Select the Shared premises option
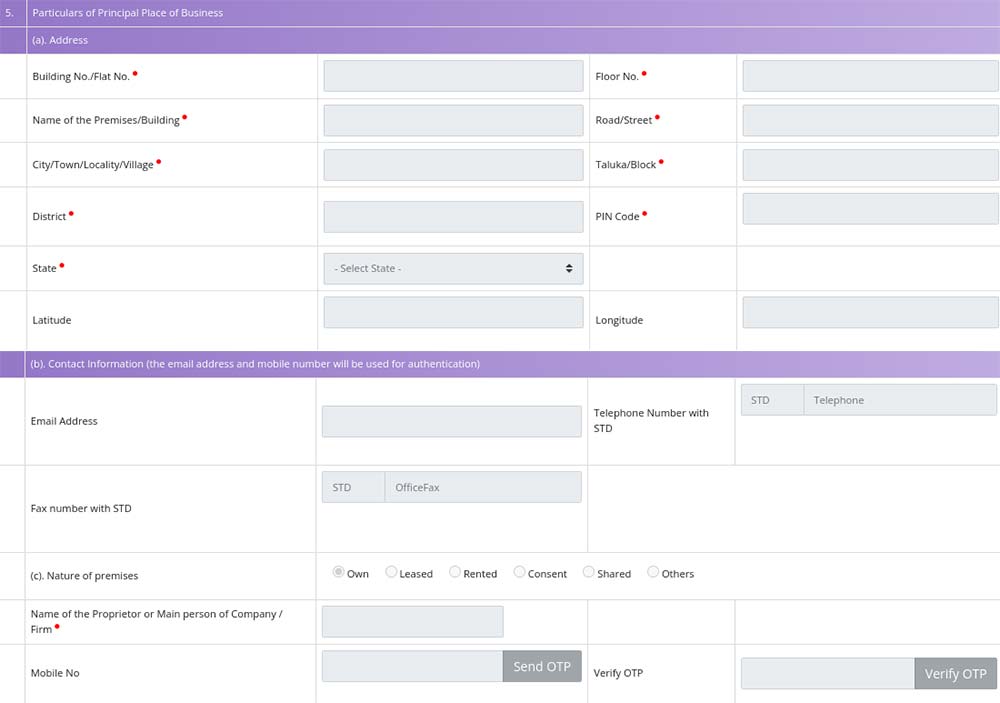 coord(589,572)
